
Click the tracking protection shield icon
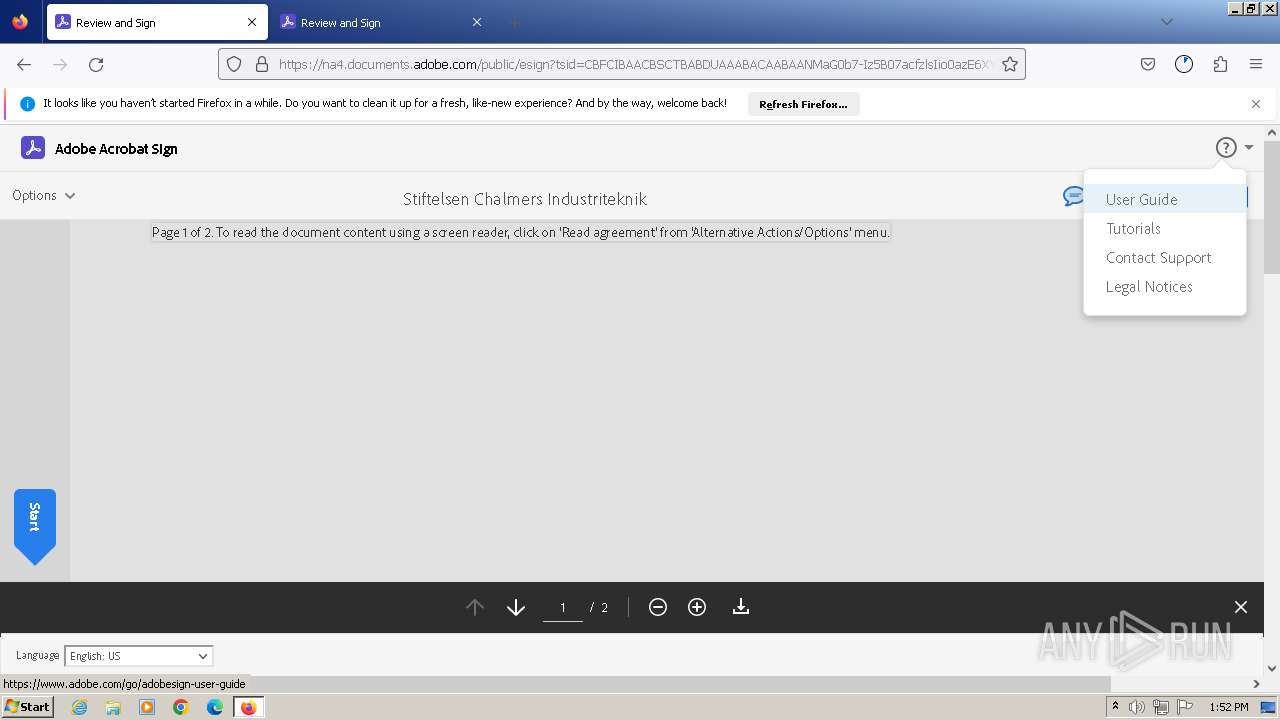coord(234,64)
